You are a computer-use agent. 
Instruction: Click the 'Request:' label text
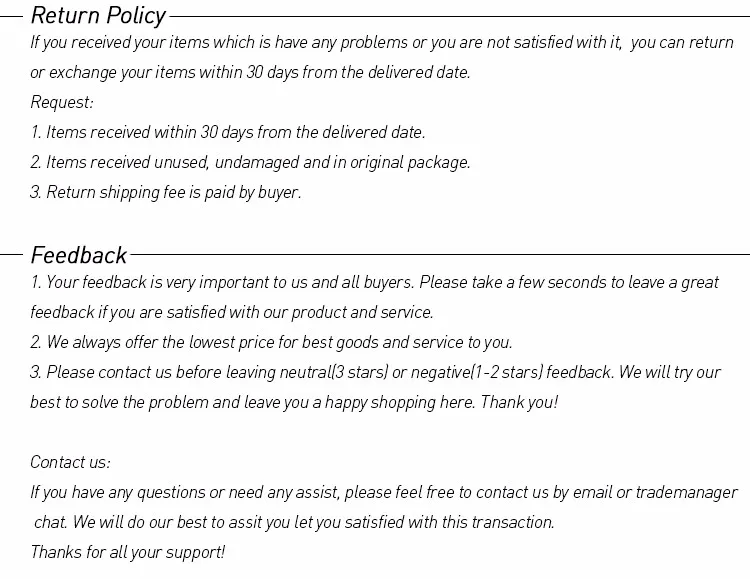coord(62,102)
